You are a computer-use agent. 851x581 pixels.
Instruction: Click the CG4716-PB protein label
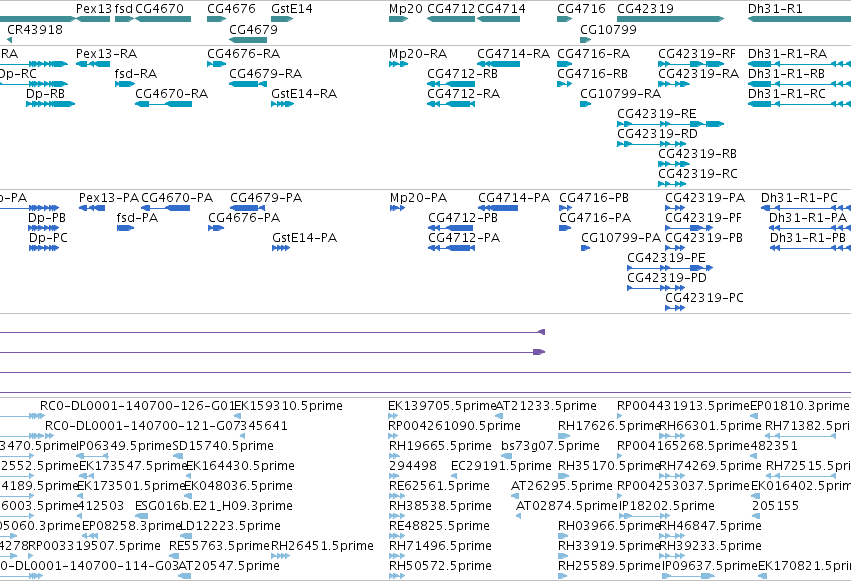click(594, 198)
